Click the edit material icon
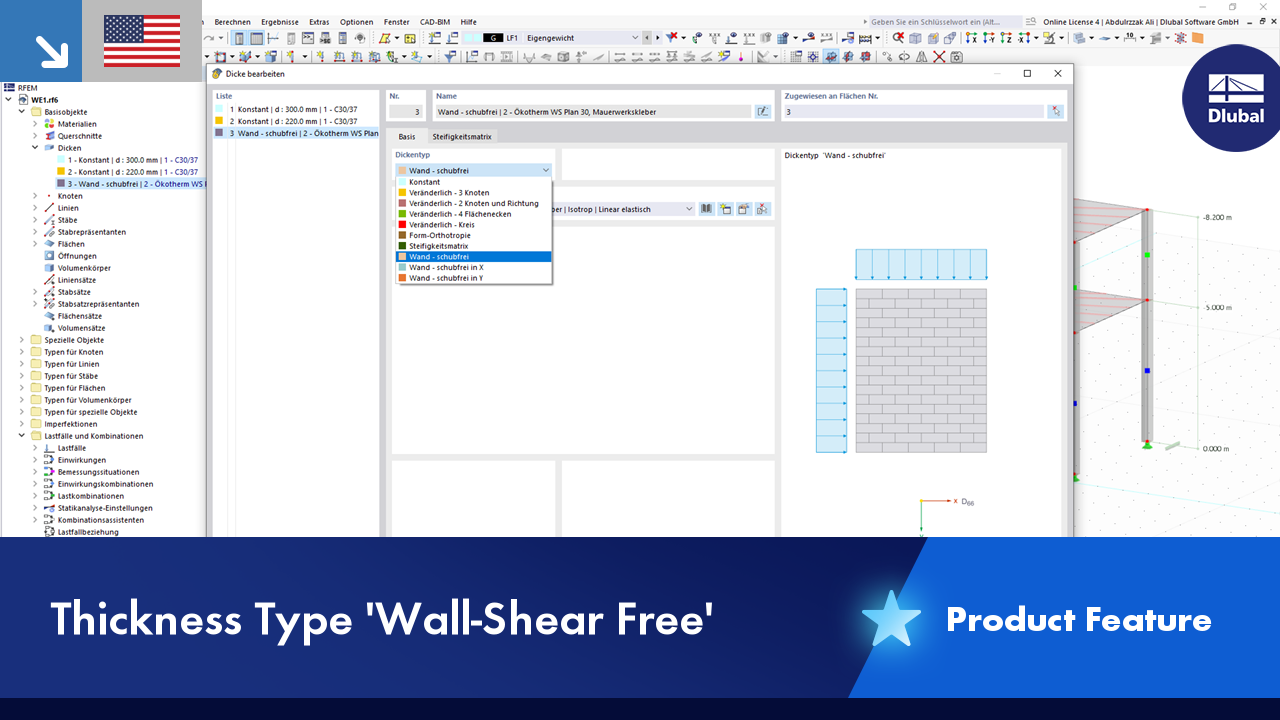 coord(744,209)
